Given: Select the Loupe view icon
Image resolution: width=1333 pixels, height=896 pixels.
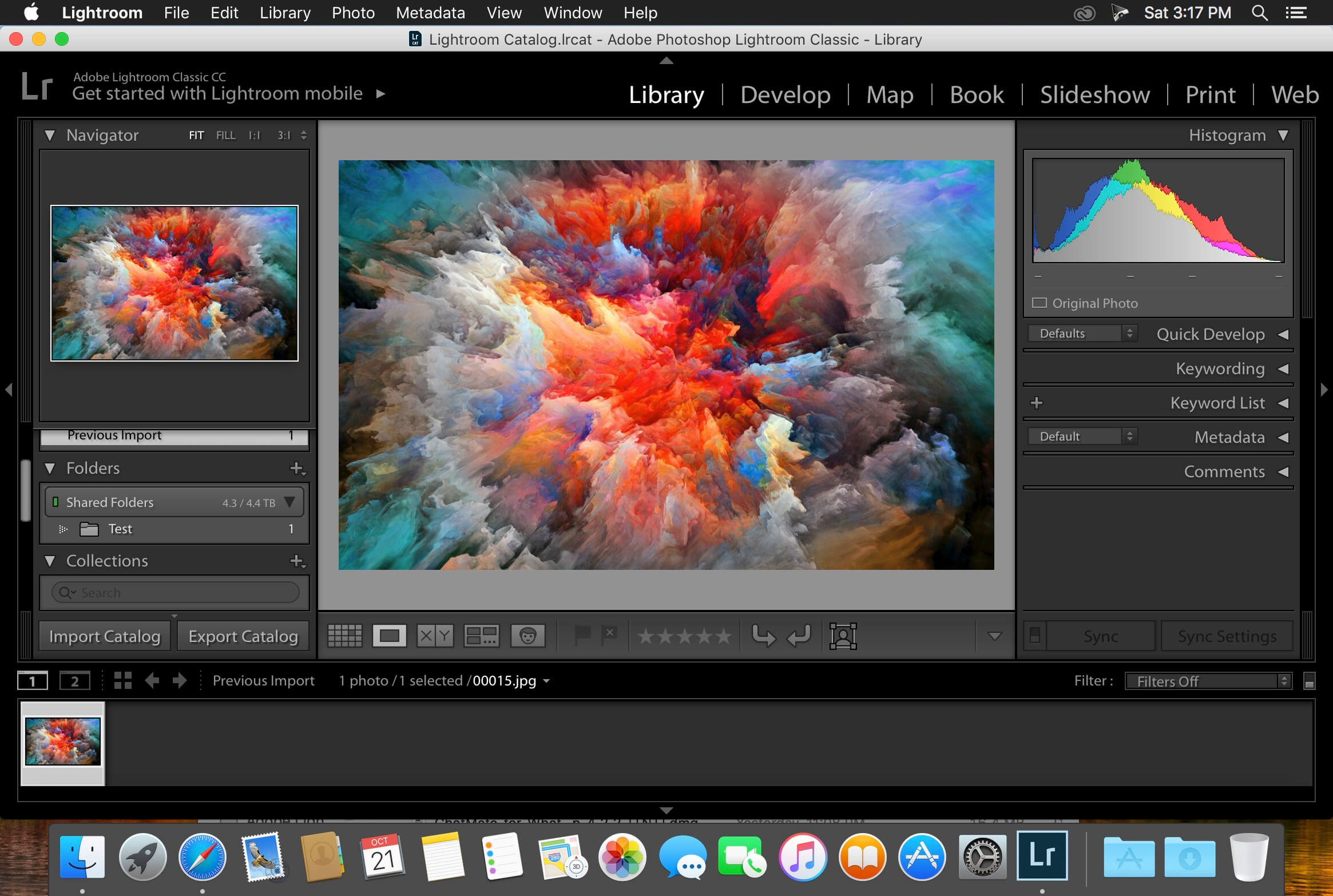Looking at the screenshot, I should tap(389, 635).
